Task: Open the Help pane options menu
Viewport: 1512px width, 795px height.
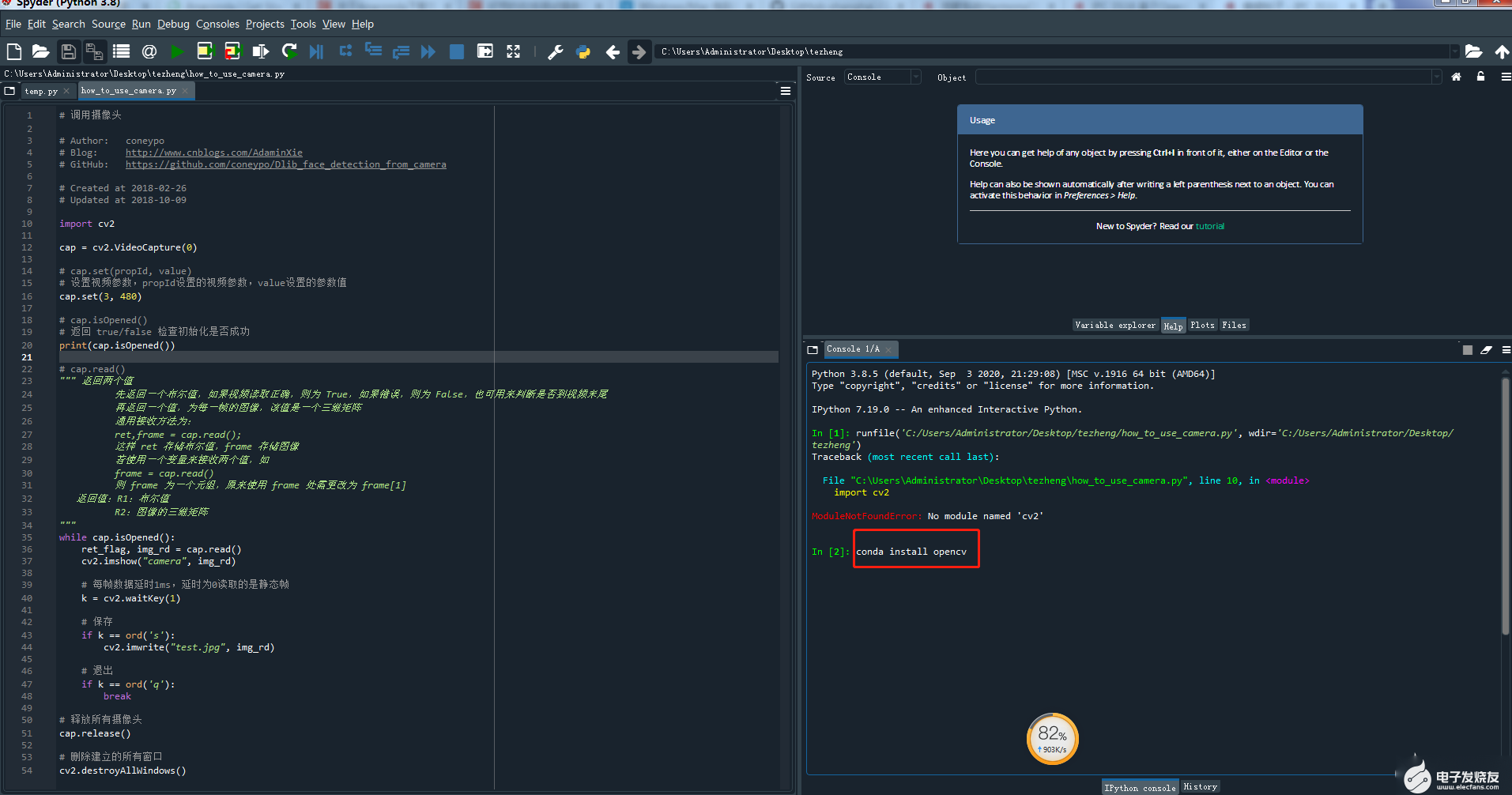Action: (1506, 77)
